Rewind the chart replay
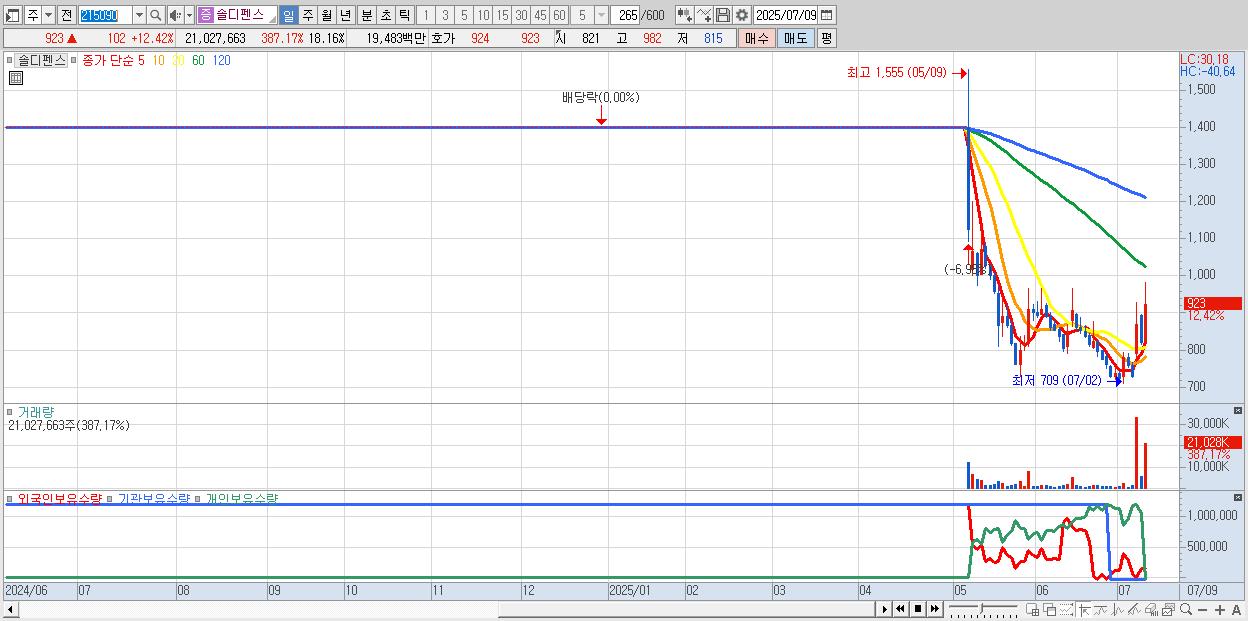Screen dimensions: 1248x621 900,609
